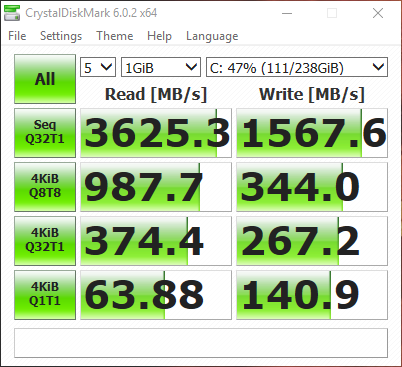This screenshot has width=402, height=367.
Task: Select the 4KiB Q1T1 write value 140.9
Action: tap(312, 295)
